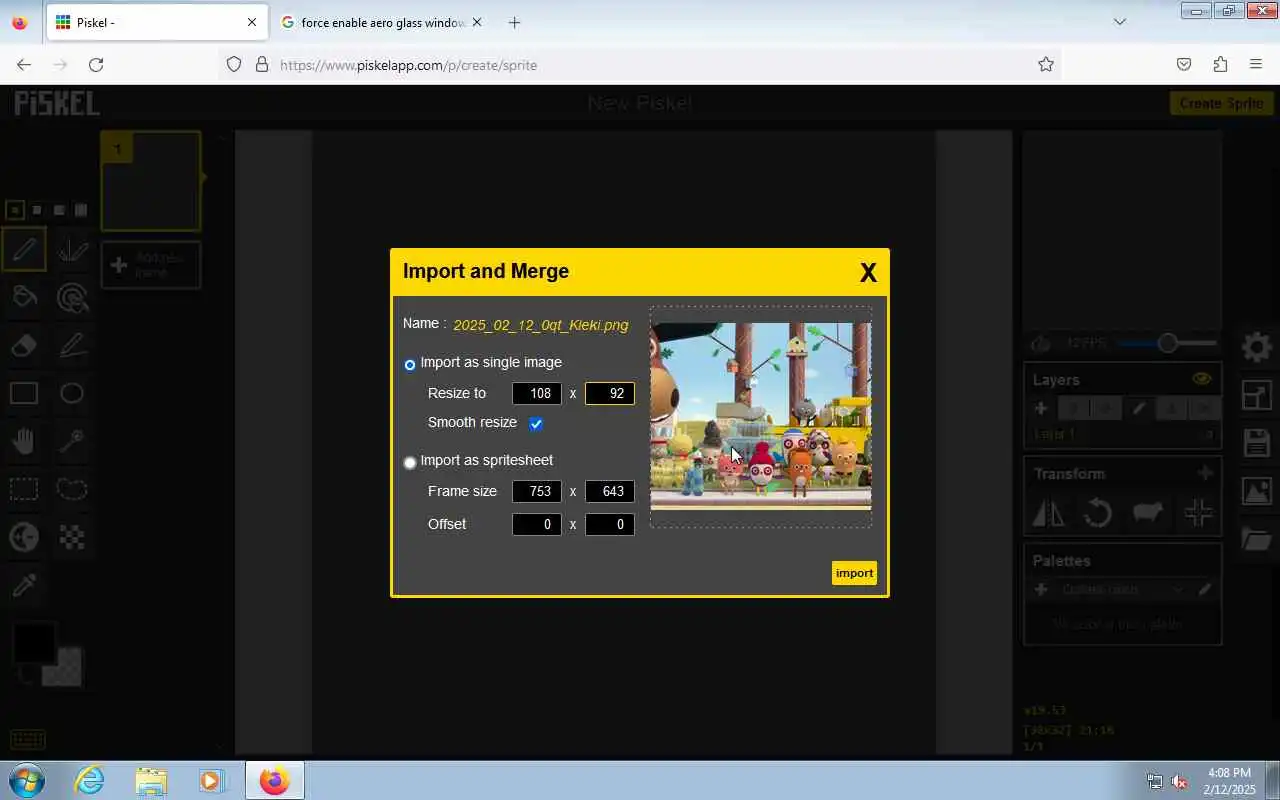Open Windows Explorer from the taskbar
Viewport: 1280px width, 800px height.
pos(151,780)
